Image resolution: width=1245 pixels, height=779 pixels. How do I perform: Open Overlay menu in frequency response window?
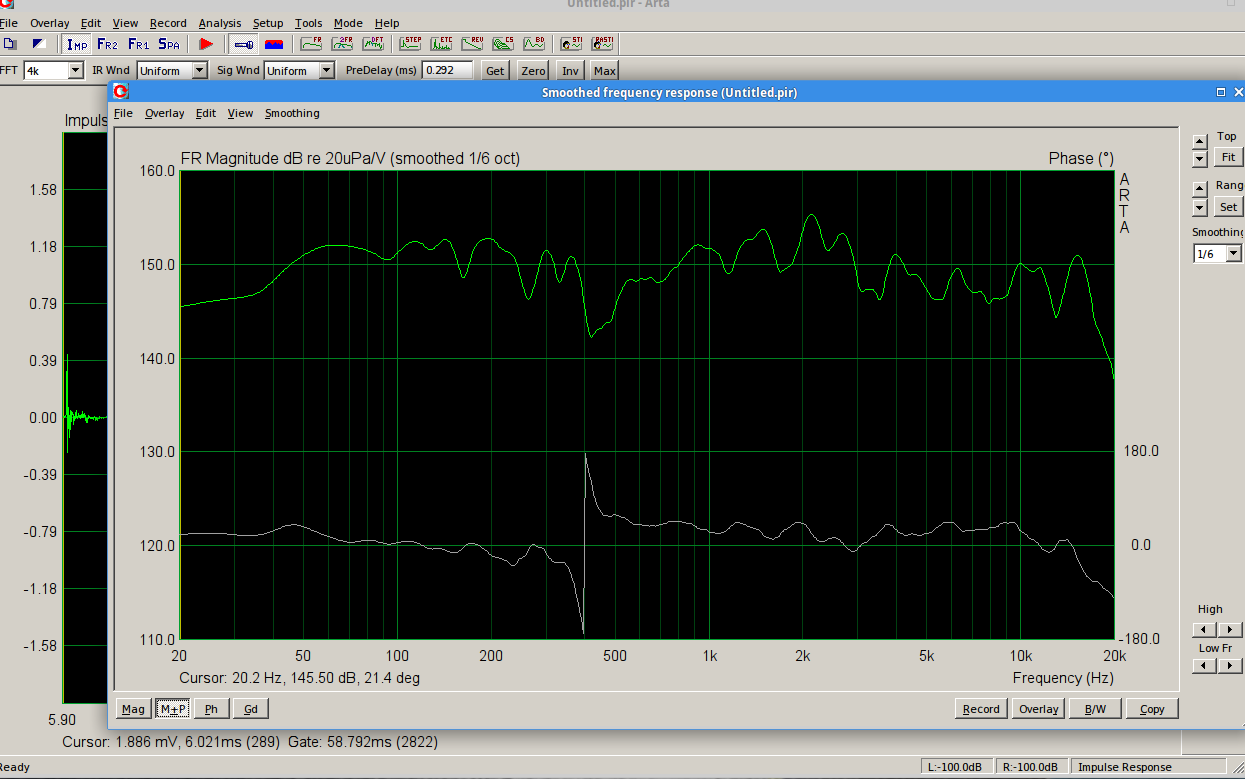pos(165,113)
